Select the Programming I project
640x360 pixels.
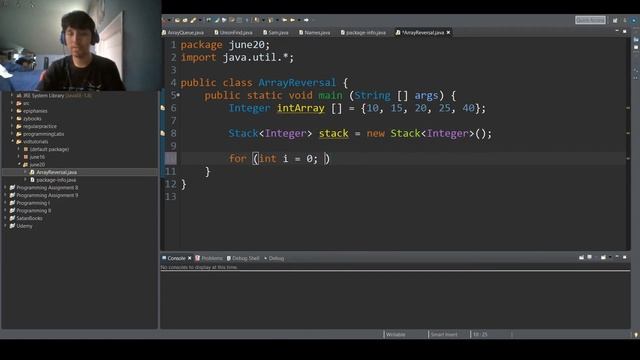click(33, 203)
